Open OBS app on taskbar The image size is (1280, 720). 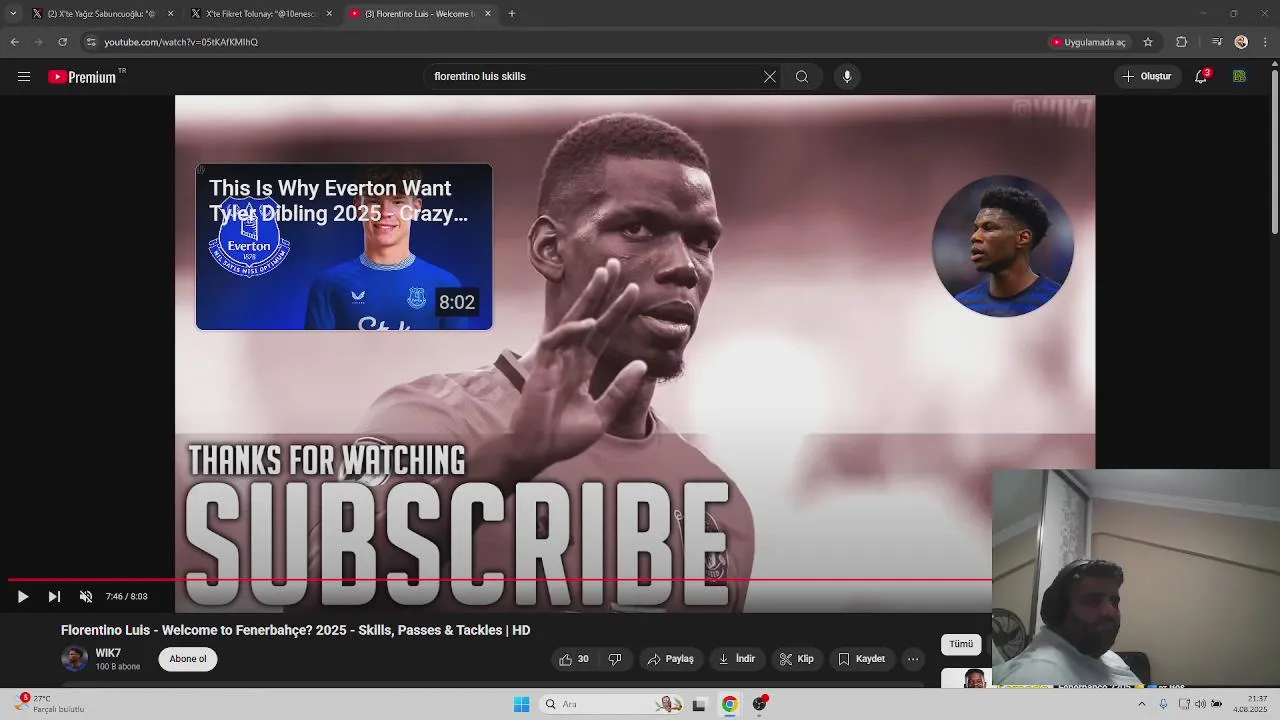(x=760, y=704)
